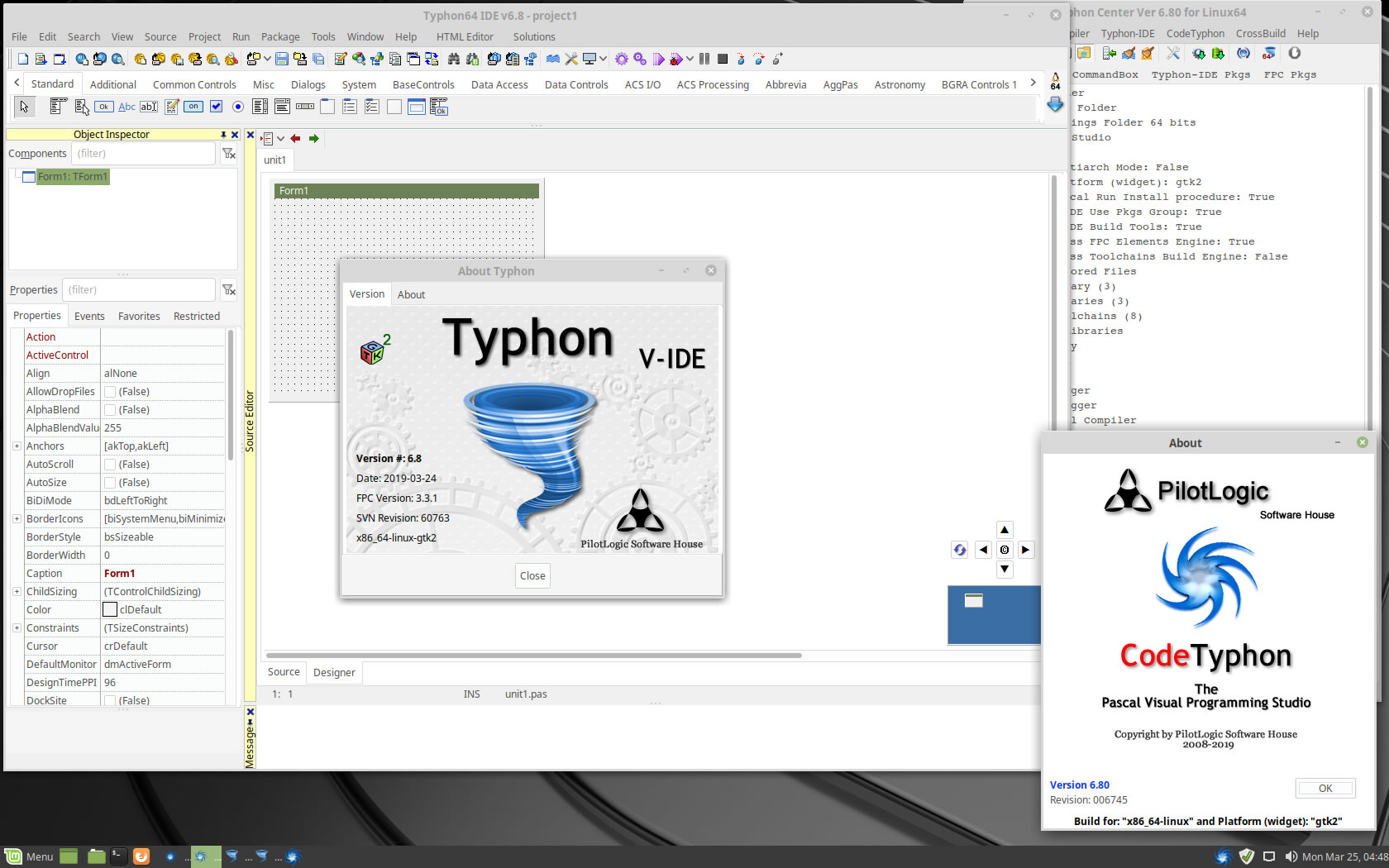
Task: Toggle the DockSite checkbox
Action: [x=110, y=700]
